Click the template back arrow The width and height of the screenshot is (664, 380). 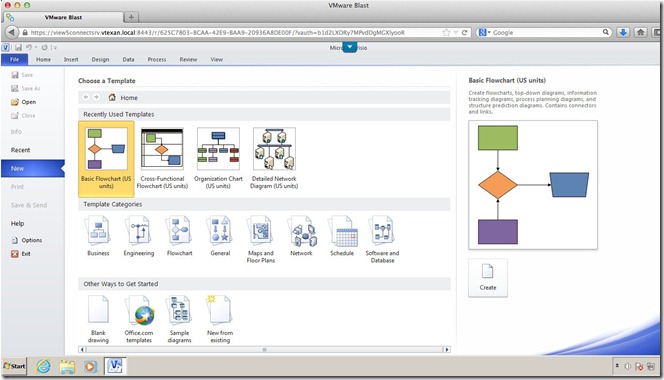pos(86,97)
